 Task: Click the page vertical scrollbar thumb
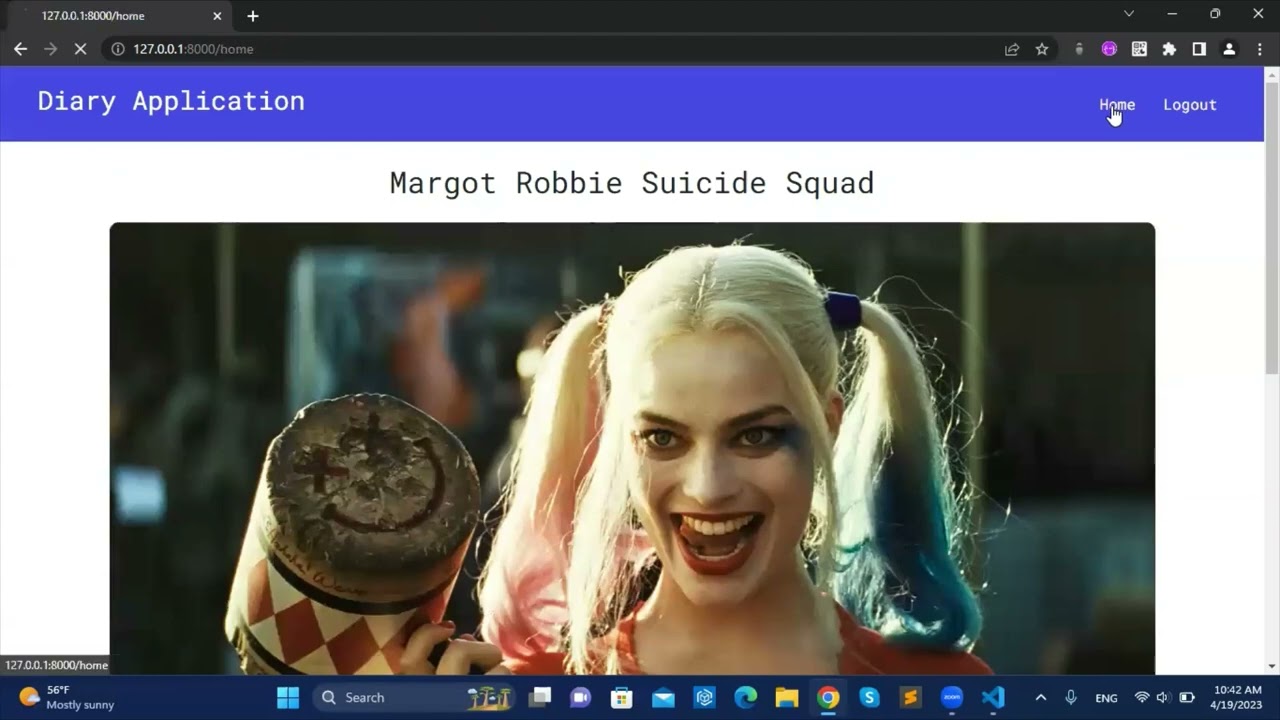(x=1272, y=230)
